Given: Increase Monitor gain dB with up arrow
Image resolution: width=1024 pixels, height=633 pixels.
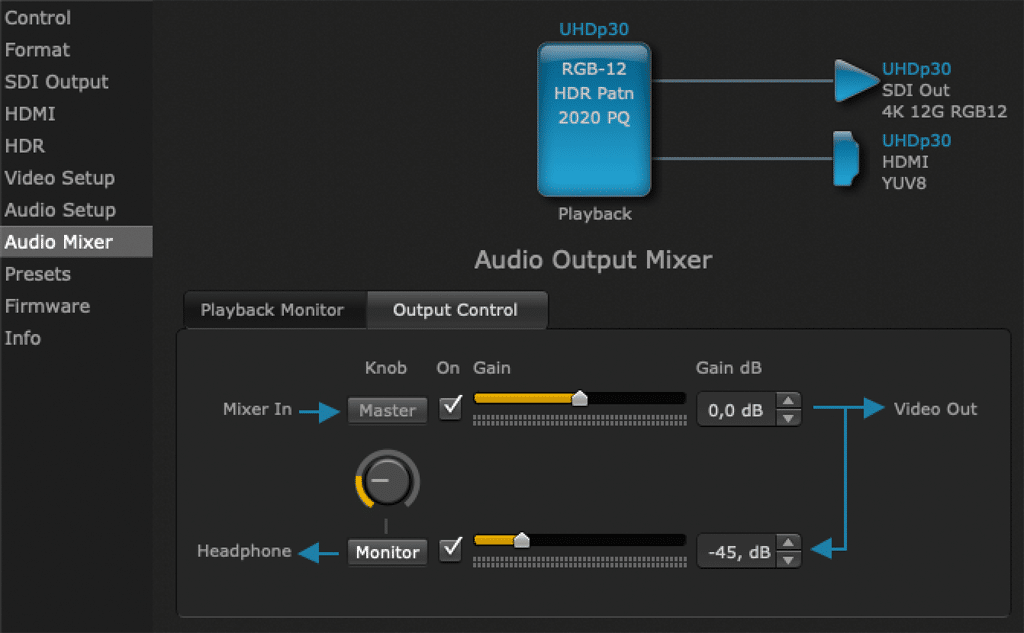Looking at the screenshot, I should click(790, 543).
